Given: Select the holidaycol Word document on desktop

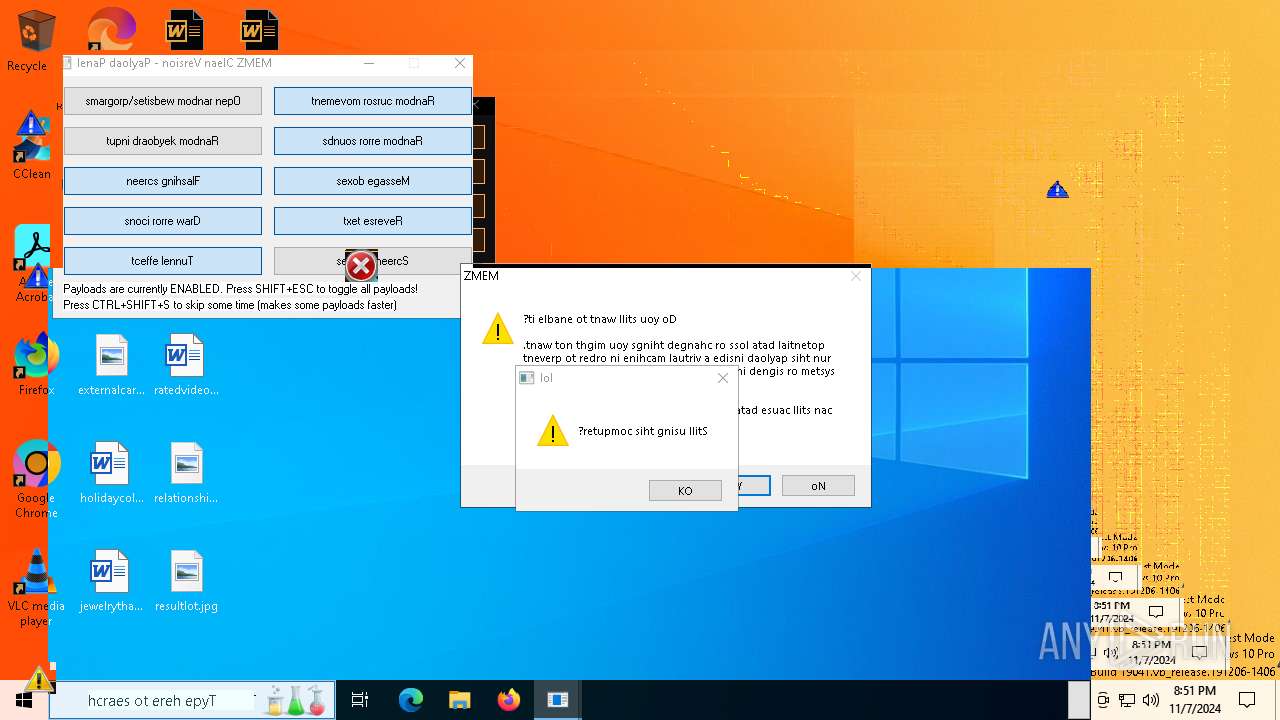Looking at the screenshot, I should [x=111, y=473].
